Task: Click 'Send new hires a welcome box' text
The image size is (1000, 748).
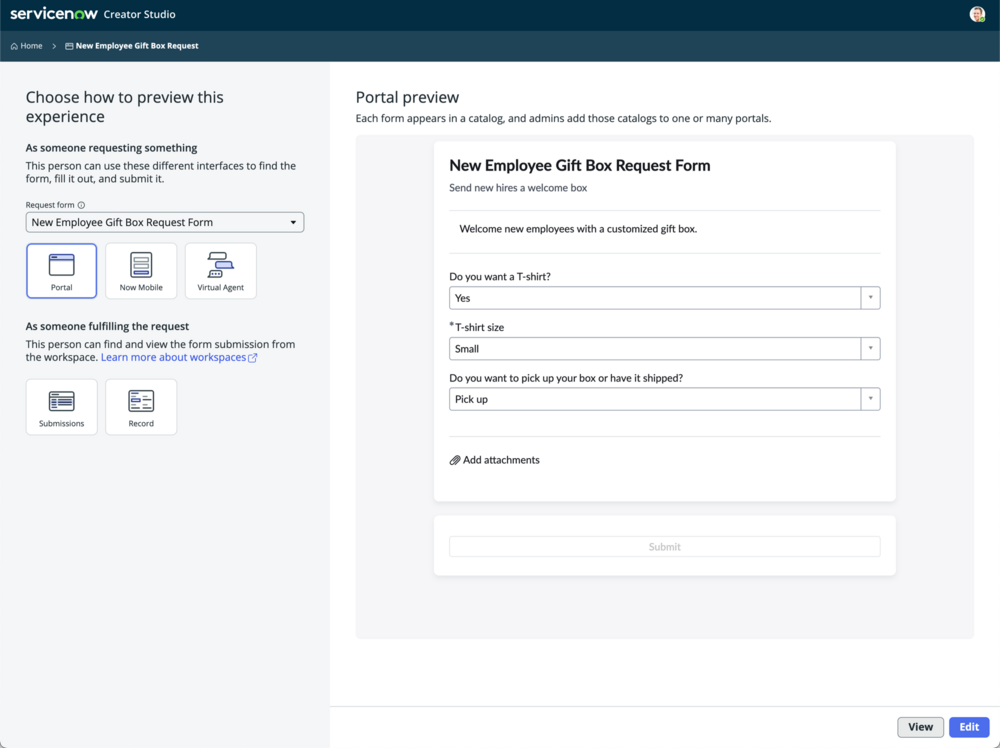Action: pos(518,187)
